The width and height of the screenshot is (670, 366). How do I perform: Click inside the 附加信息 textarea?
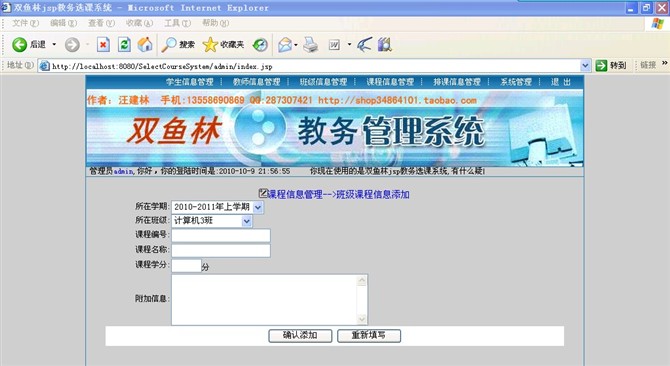[264, 300]
